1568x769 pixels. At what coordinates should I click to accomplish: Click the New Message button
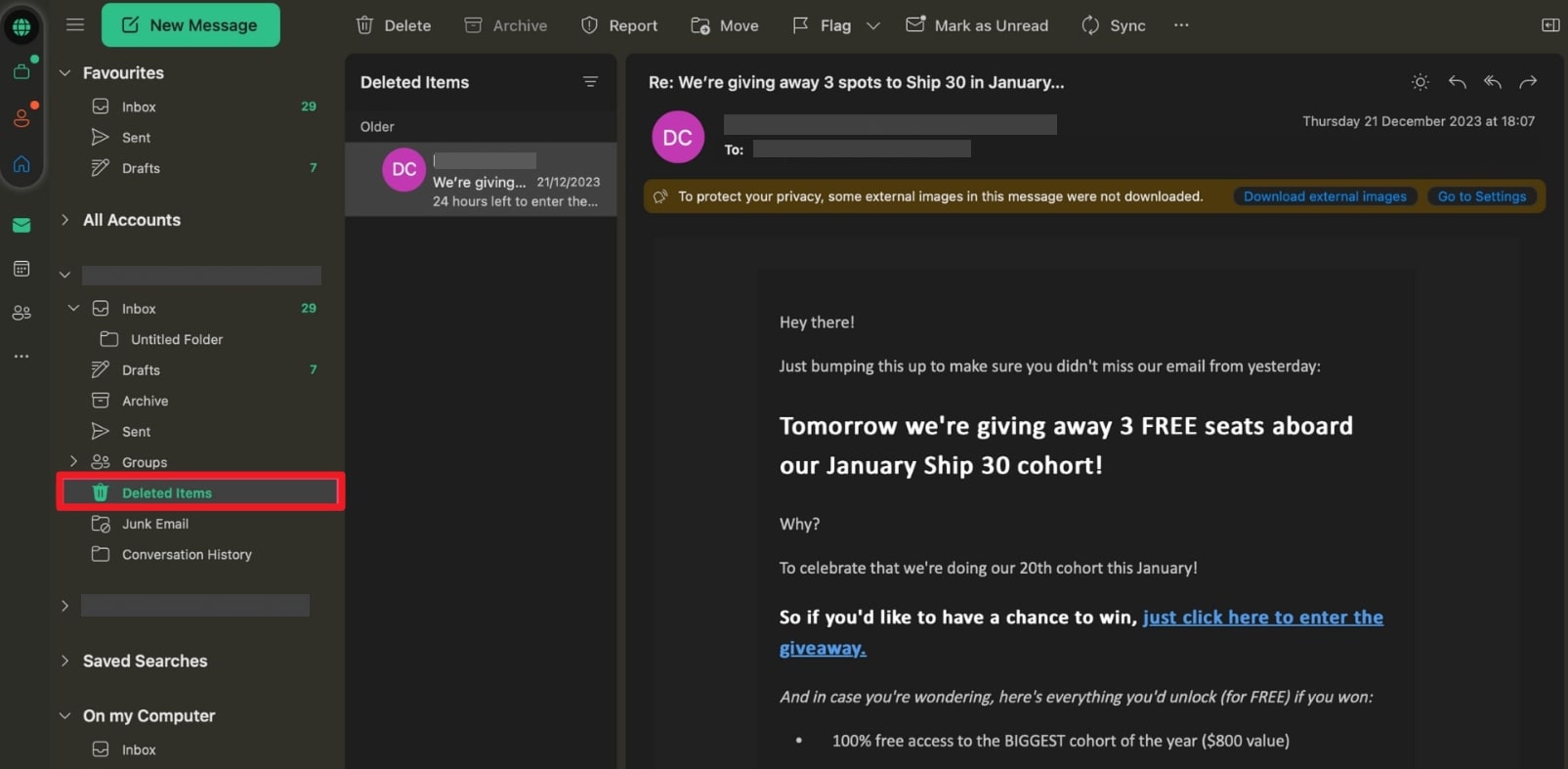191,25
